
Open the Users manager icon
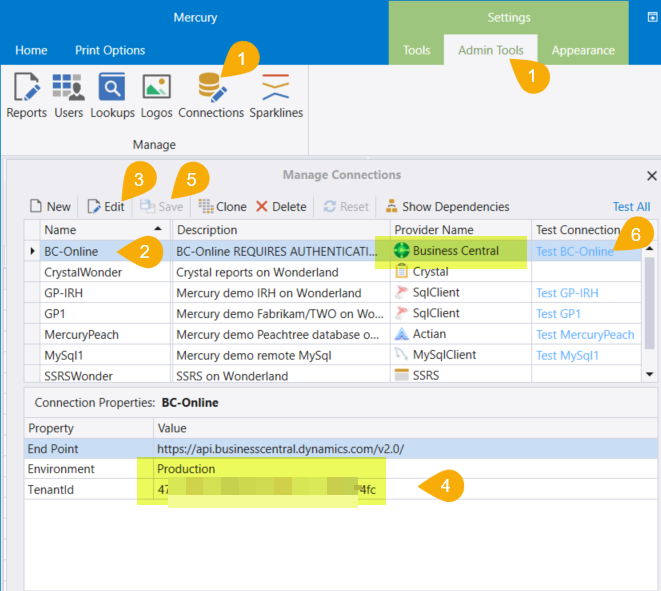click(x=69, y=95)
